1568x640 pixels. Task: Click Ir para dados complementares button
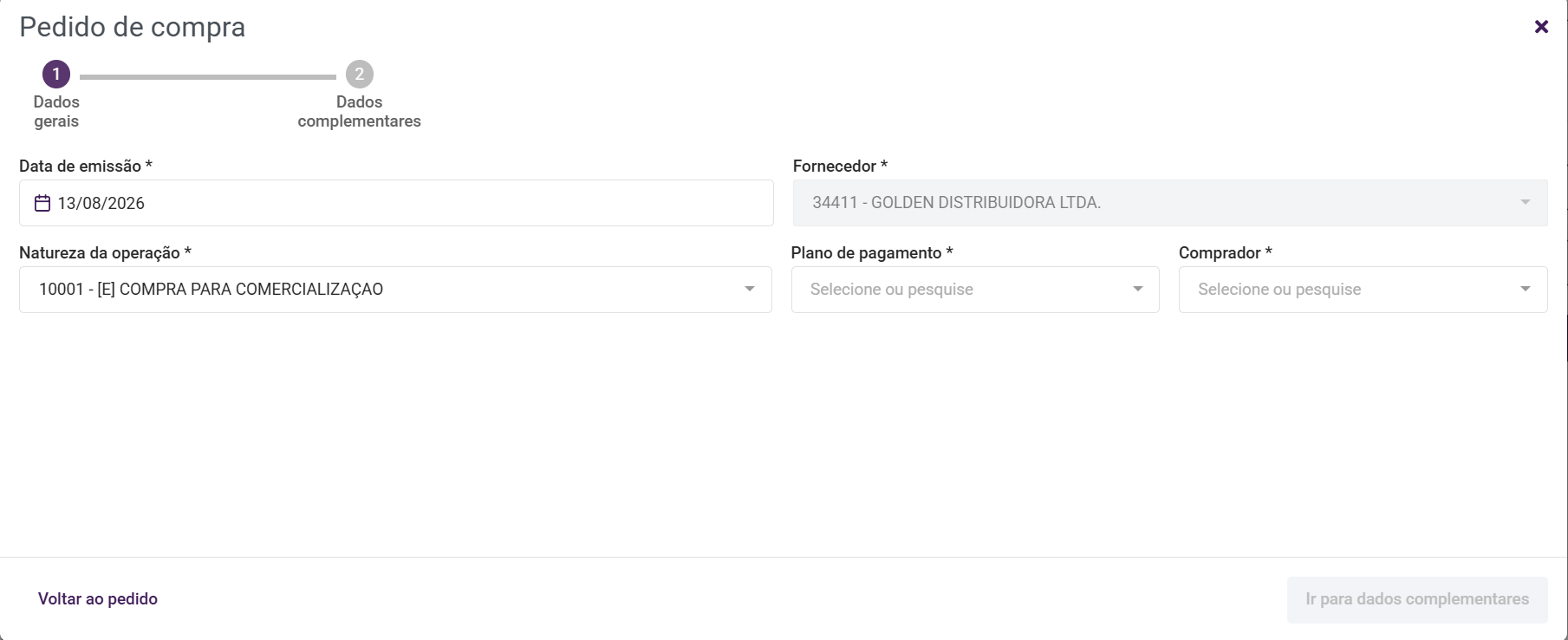tap(1417, 599)
